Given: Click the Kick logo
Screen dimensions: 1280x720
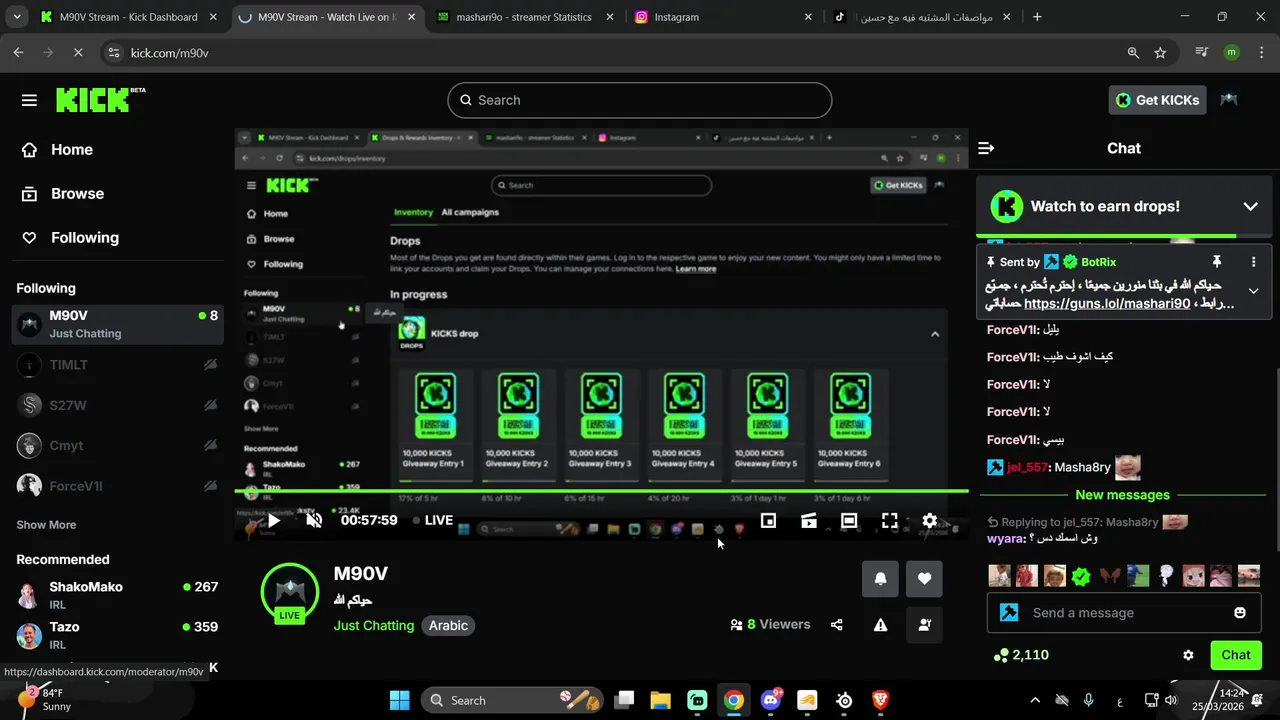Looking at the screenshot, I should [x=100, y=99].
